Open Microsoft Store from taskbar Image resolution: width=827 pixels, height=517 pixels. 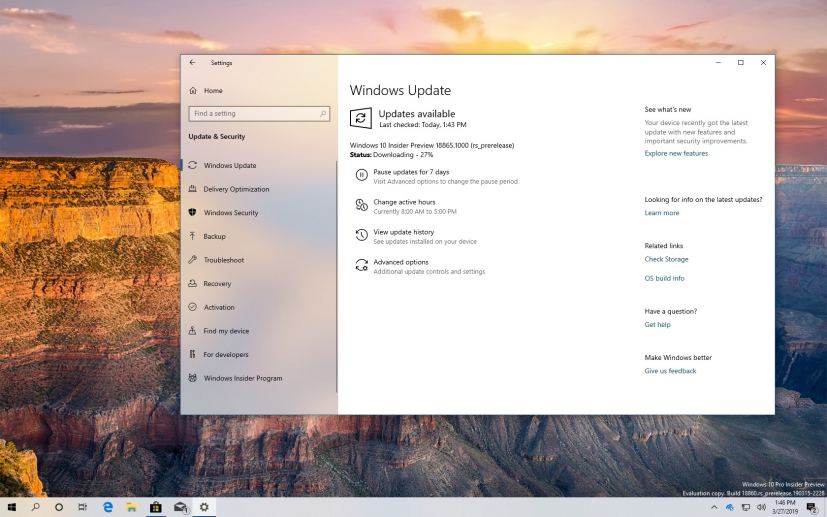[156, 508]
